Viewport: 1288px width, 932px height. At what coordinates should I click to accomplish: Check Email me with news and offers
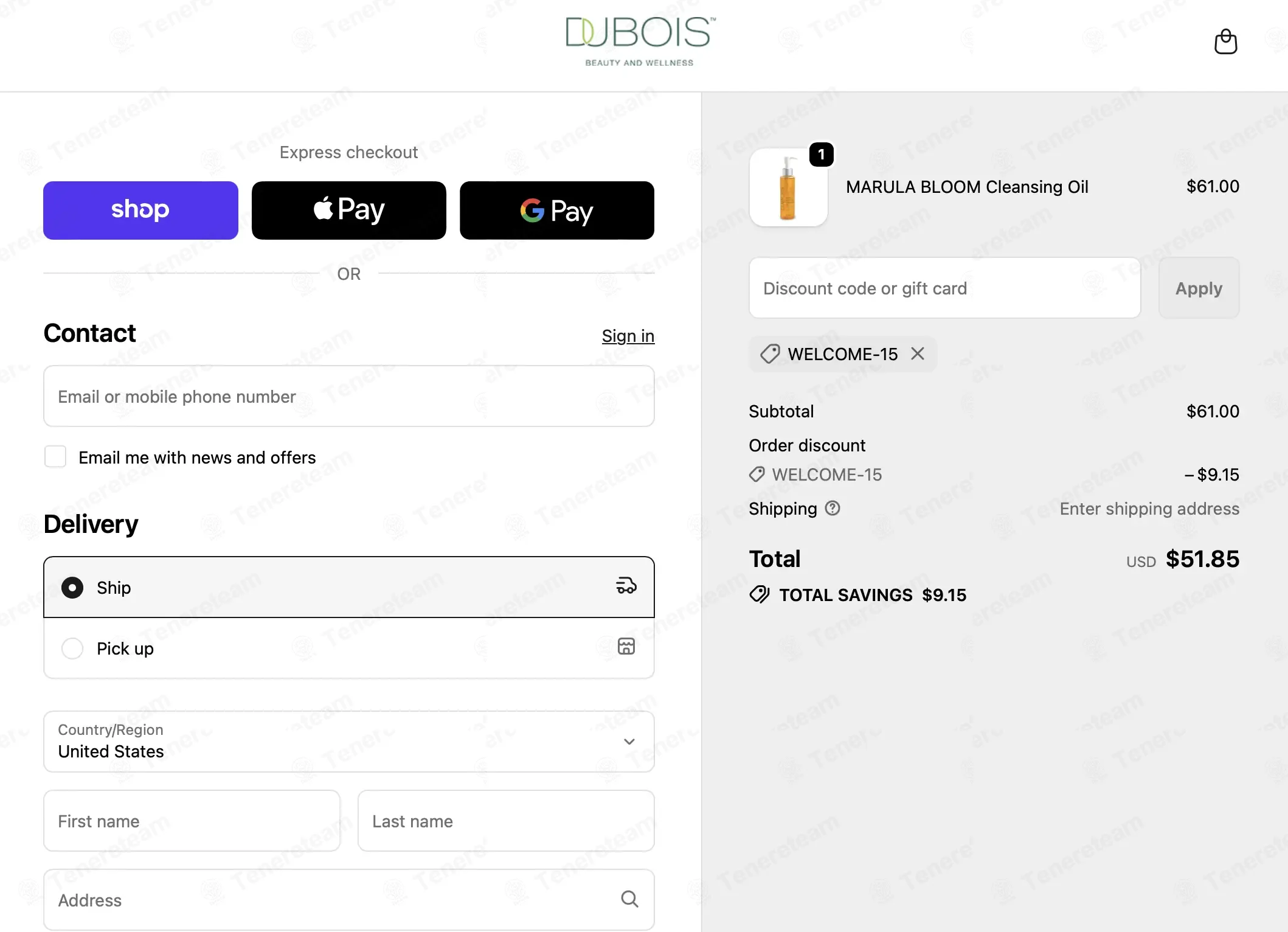pyautogui.click(x=55, y=456)
